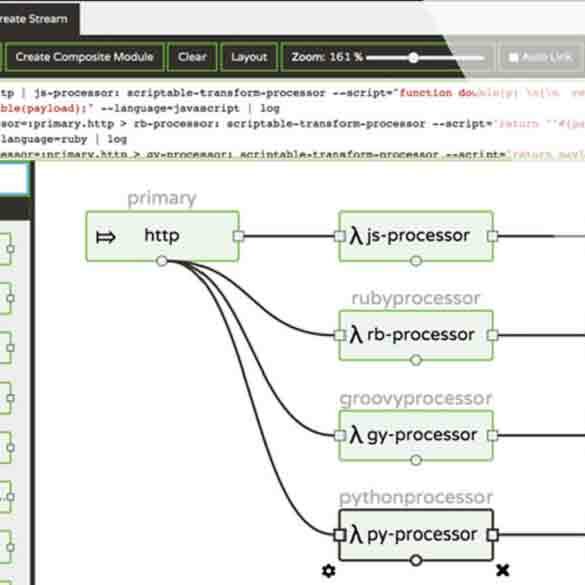Viewport: 585px width, 585px height.
Task: Delete py-processor with the X icon
Action: [503, 570]
